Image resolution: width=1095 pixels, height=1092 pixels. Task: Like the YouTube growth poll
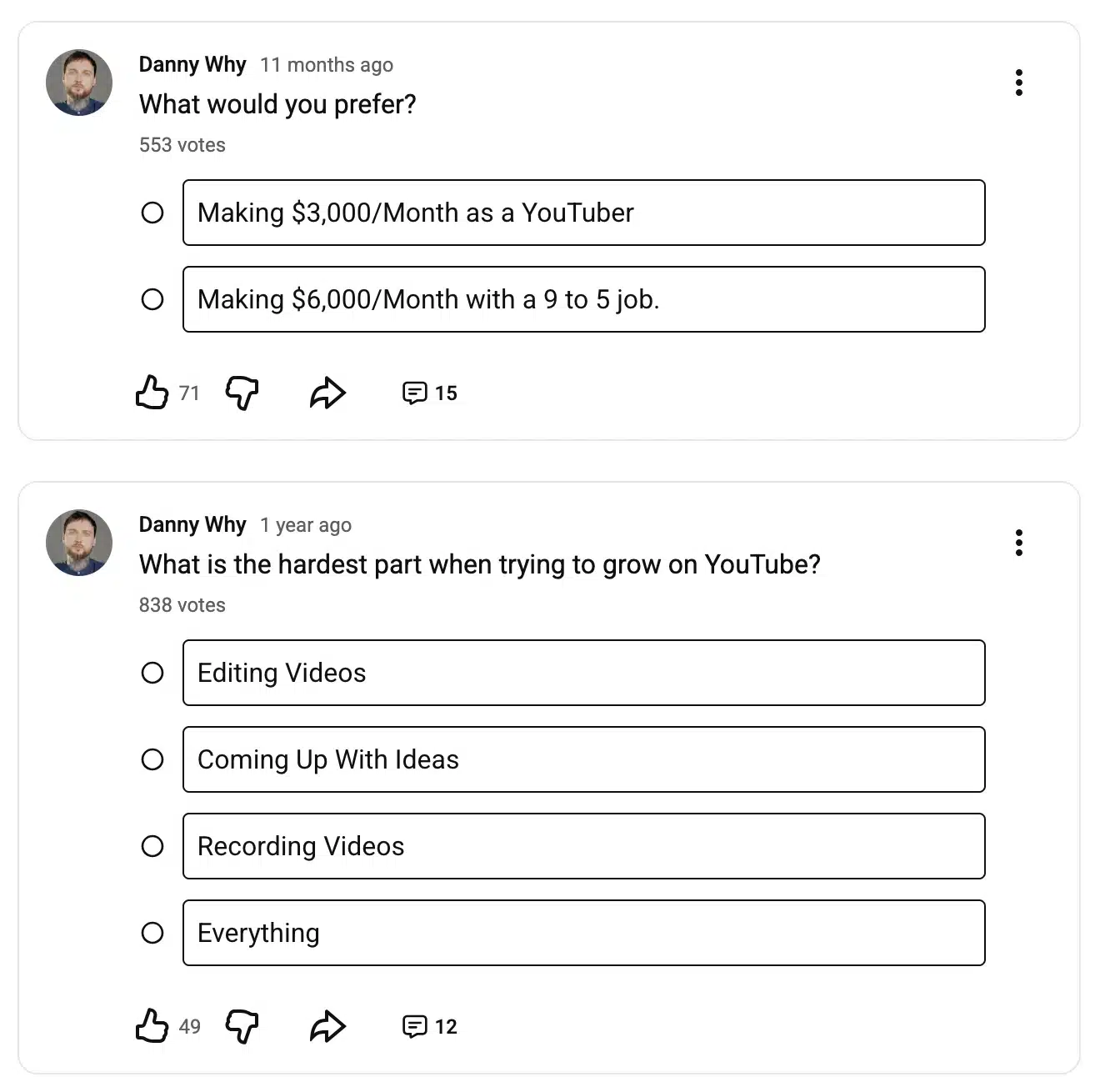pos(152,1026)
